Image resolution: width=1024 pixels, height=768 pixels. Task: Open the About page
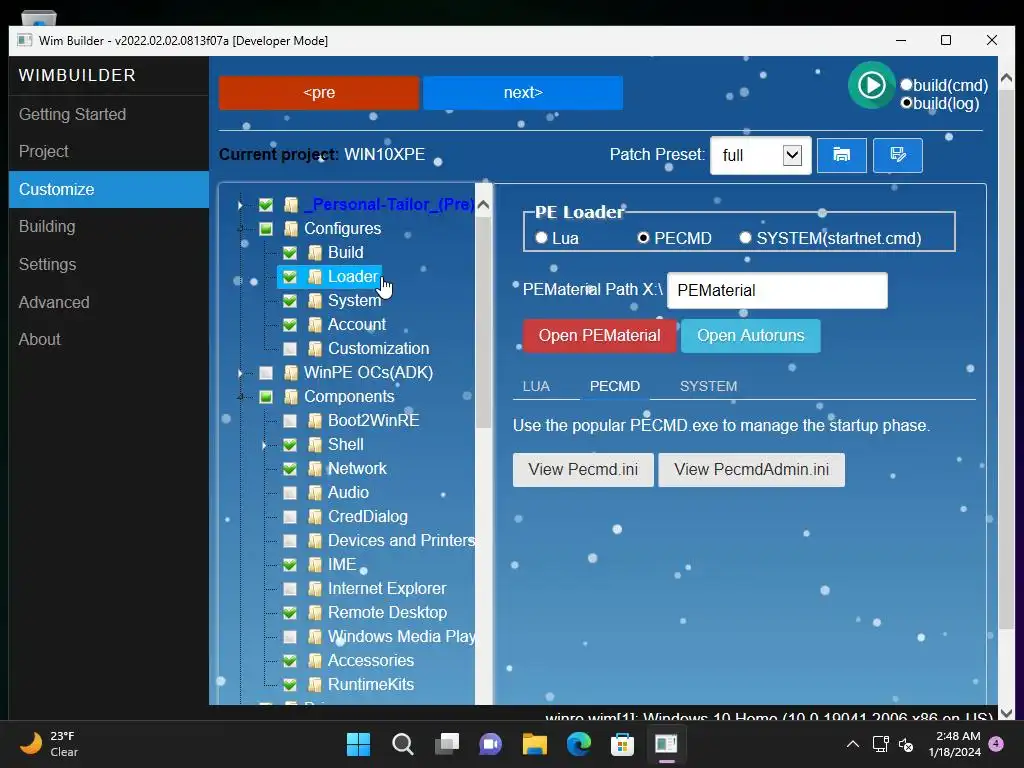(x=109, y=340)
